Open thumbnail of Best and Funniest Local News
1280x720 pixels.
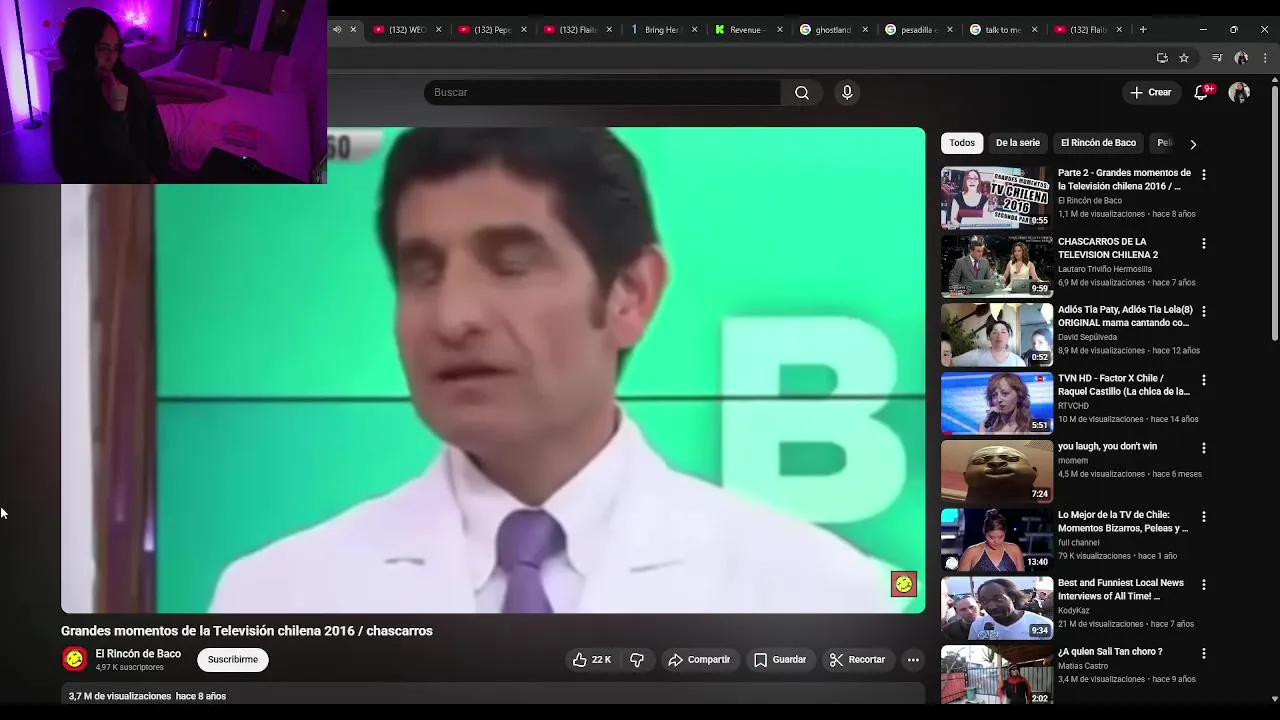tap(997, 608)
